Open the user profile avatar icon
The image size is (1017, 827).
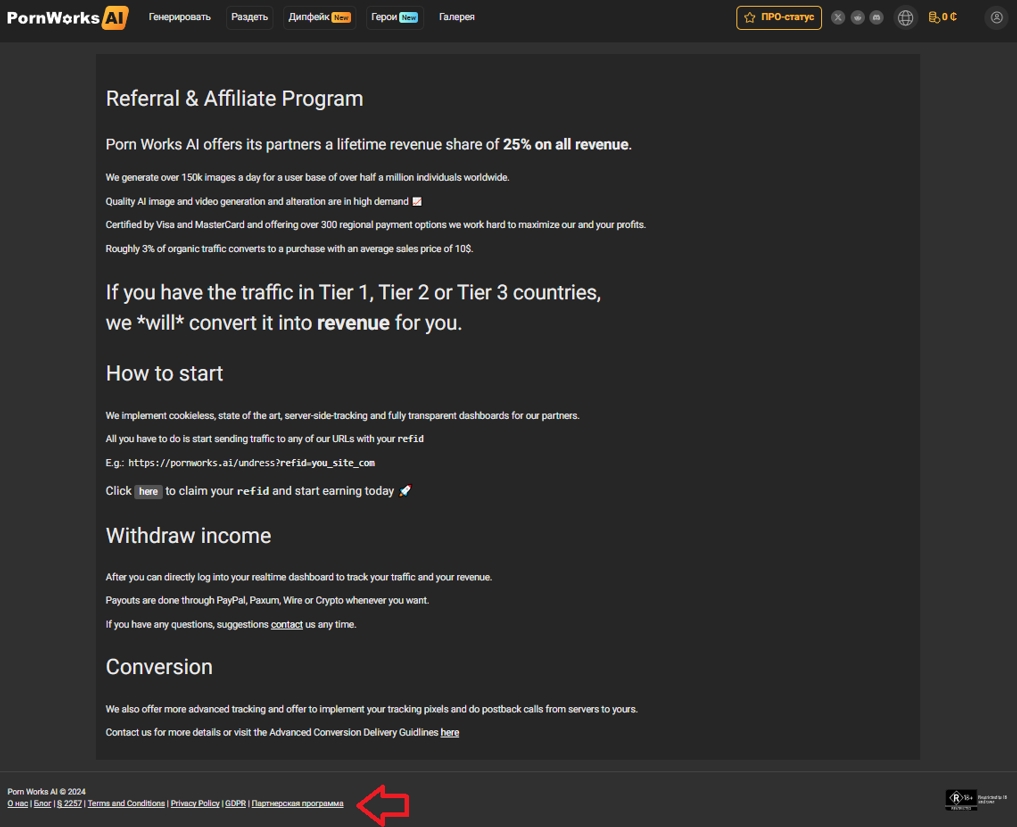(996, 18)
